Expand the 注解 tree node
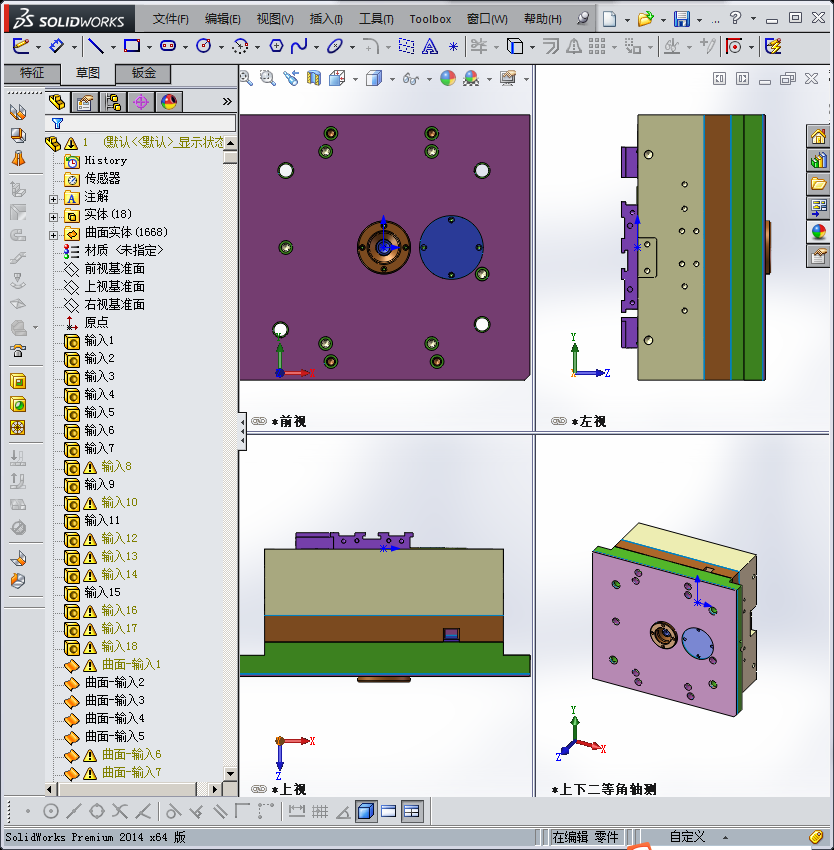This screenshot has height=850, width=834. click(x=53, y=199)
